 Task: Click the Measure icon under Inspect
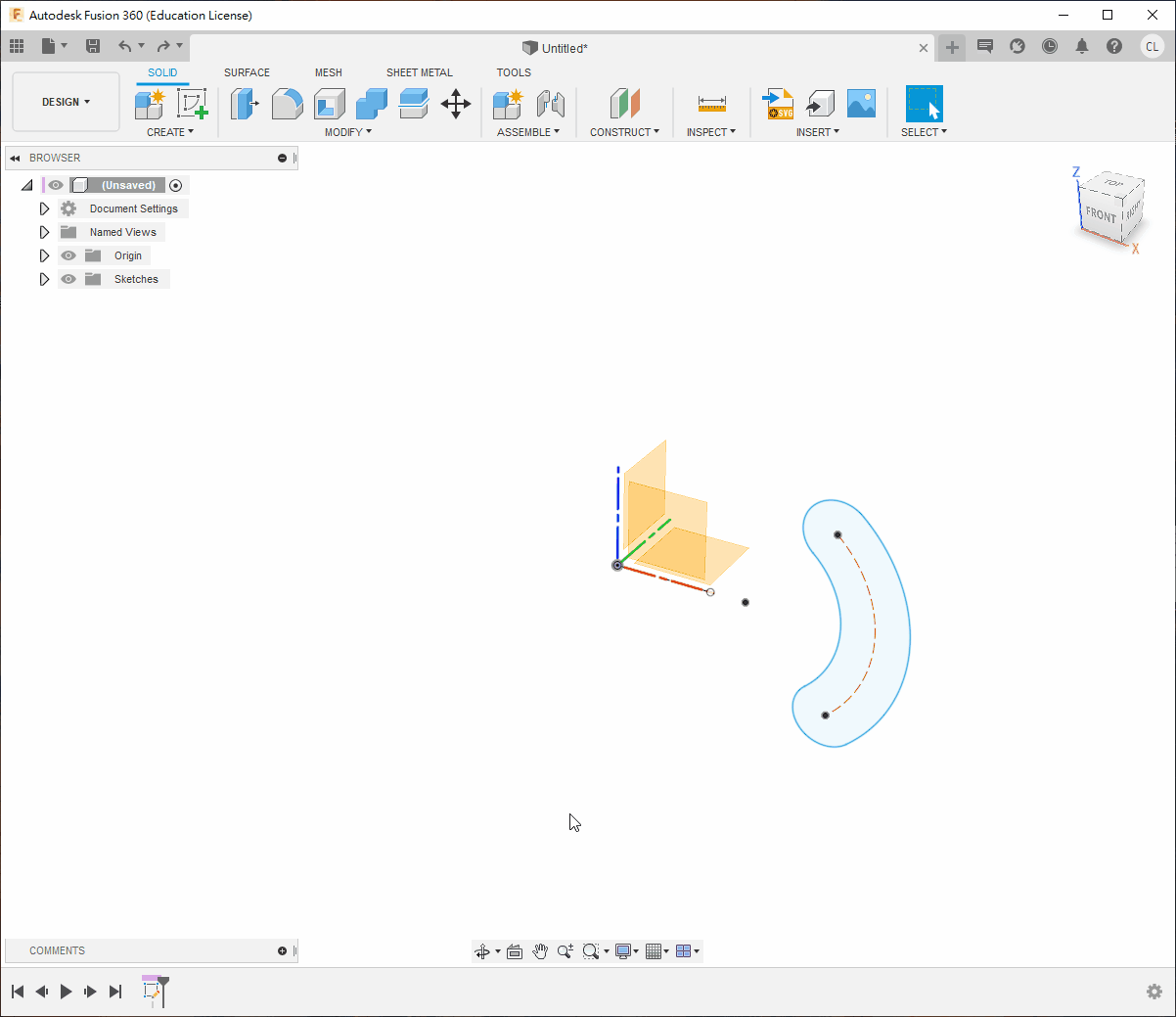[711, 104]
